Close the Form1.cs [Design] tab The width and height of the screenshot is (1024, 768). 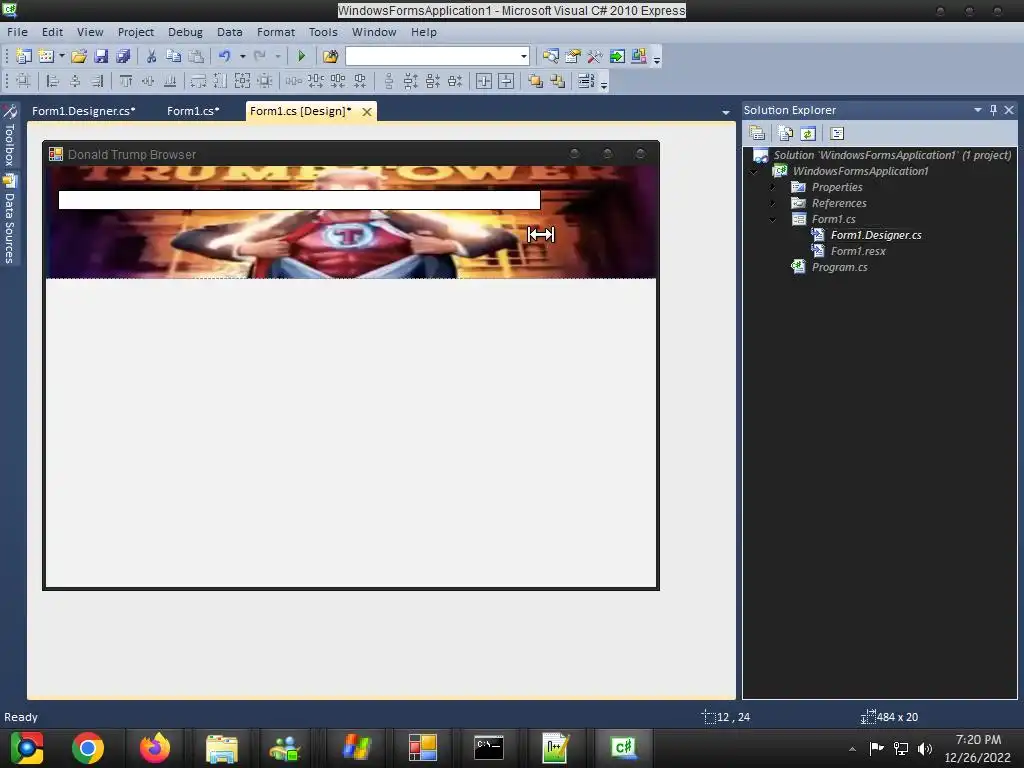(367, 112)
